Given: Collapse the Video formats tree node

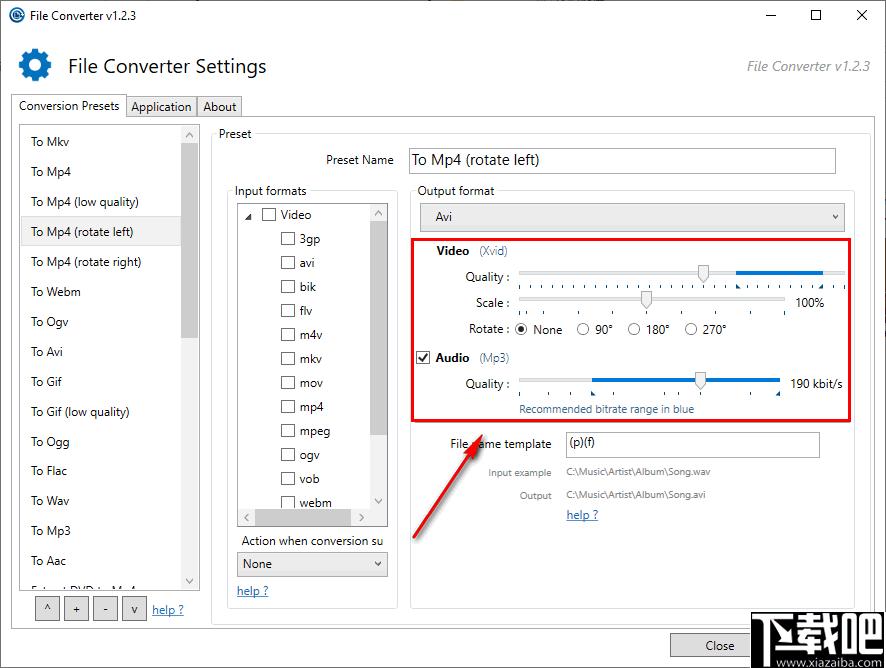Looking at the screenshot, I should click(248, 216).
